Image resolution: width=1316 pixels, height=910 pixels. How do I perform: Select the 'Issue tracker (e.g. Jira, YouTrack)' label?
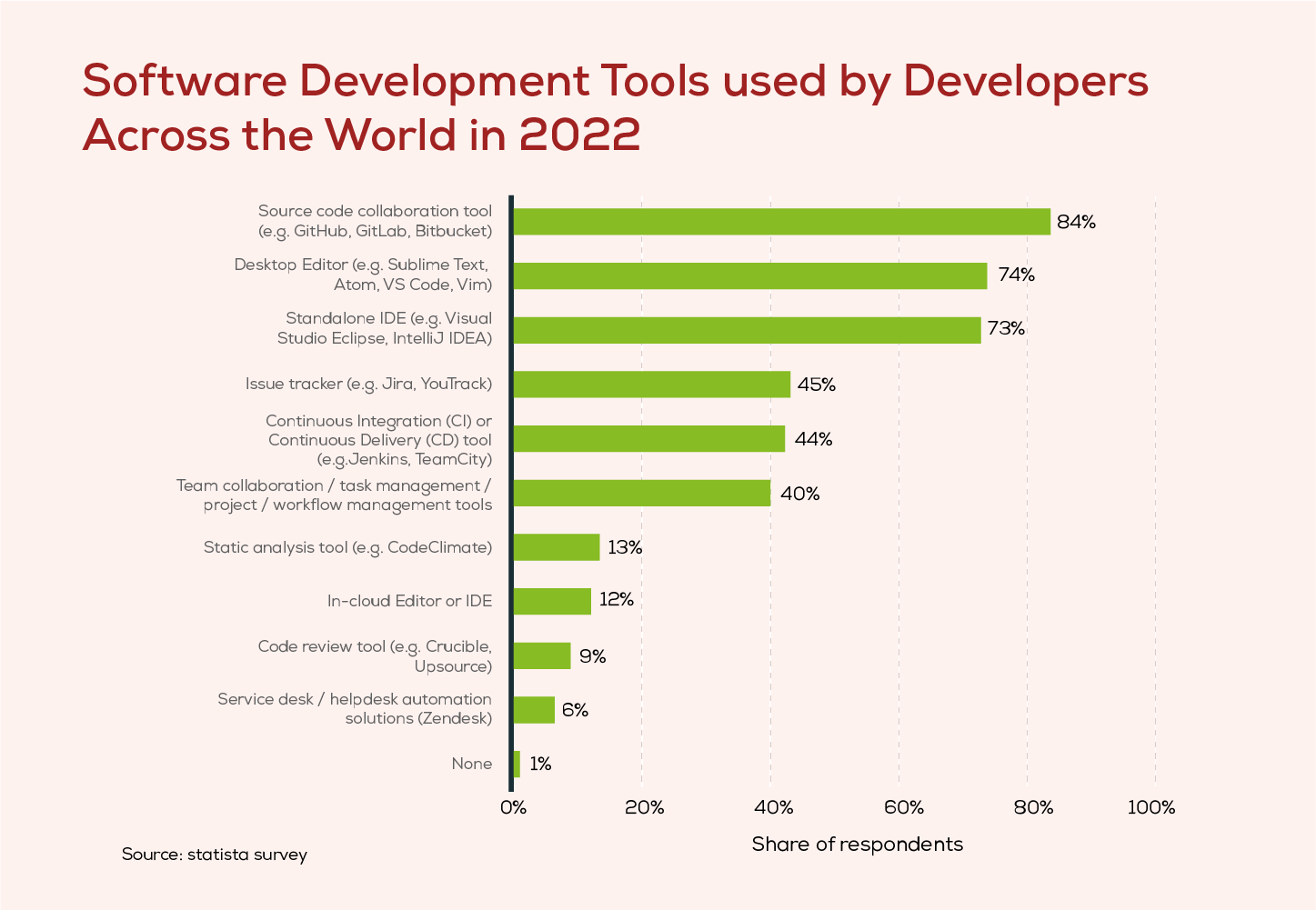click(x=368, y=384)
